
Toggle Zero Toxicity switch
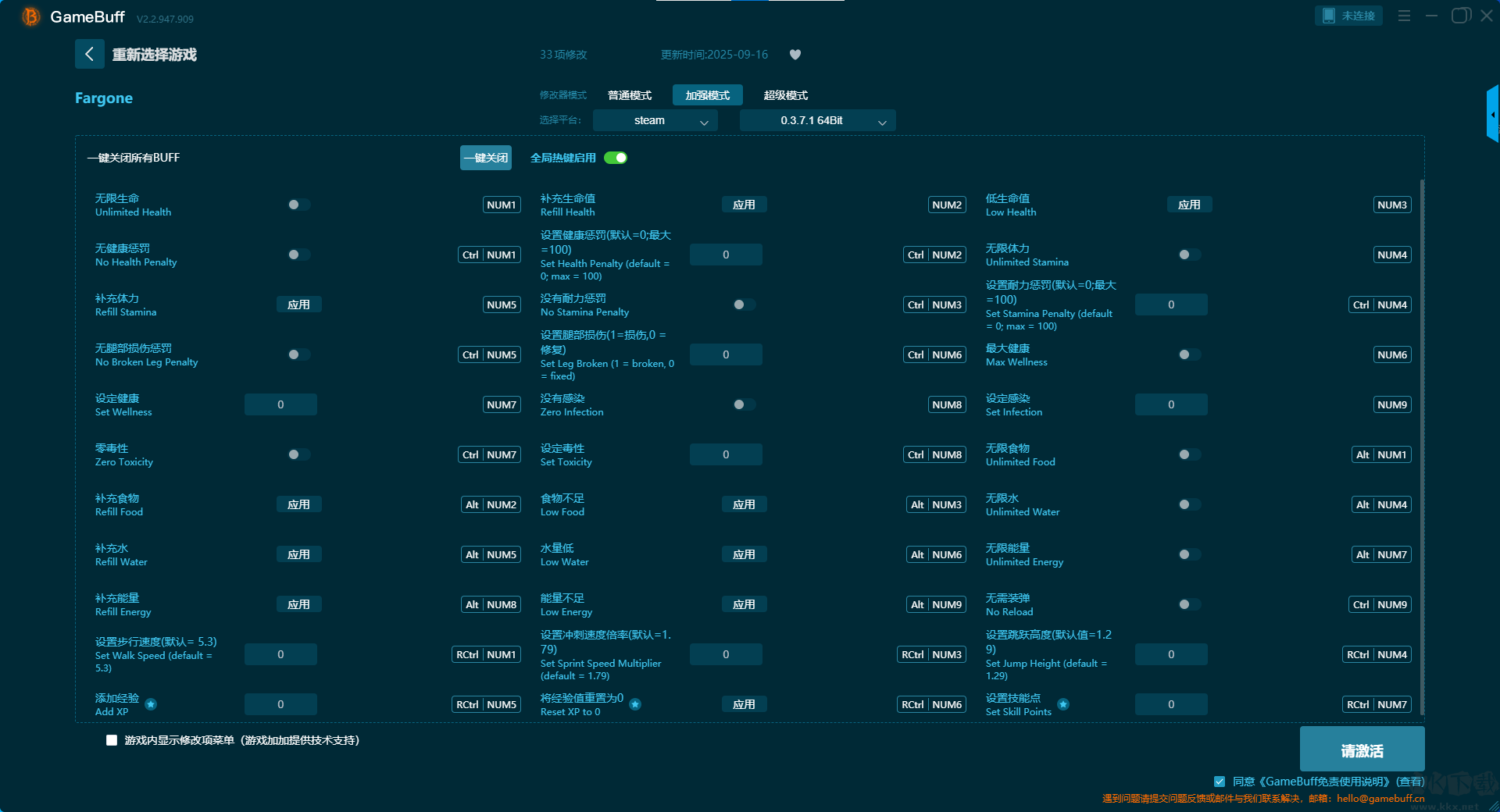pos(298,454)
